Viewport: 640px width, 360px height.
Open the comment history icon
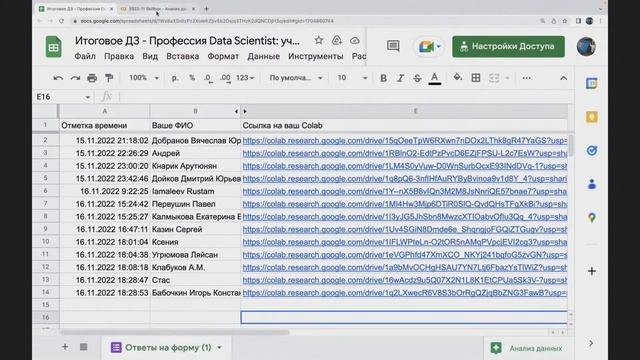click(x=393, y=46)
